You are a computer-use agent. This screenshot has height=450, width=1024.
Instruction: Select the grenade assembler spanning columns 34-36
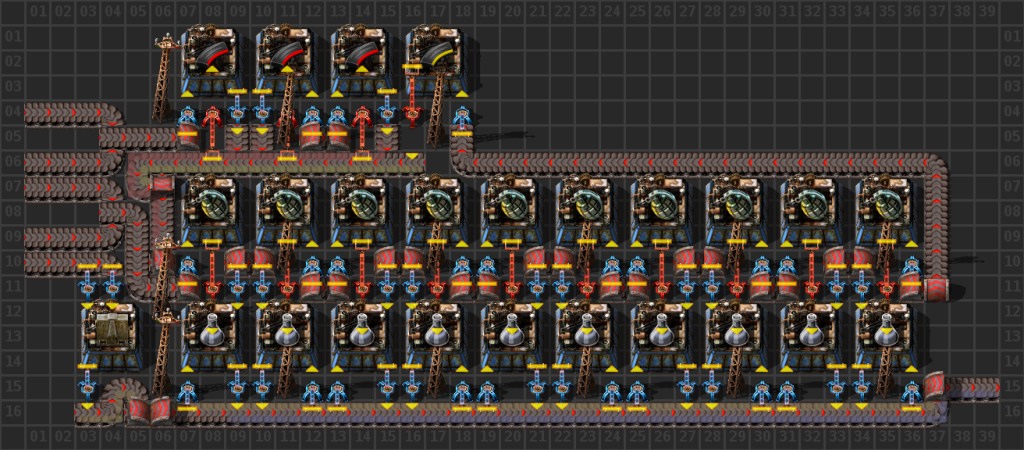[888, 211]
